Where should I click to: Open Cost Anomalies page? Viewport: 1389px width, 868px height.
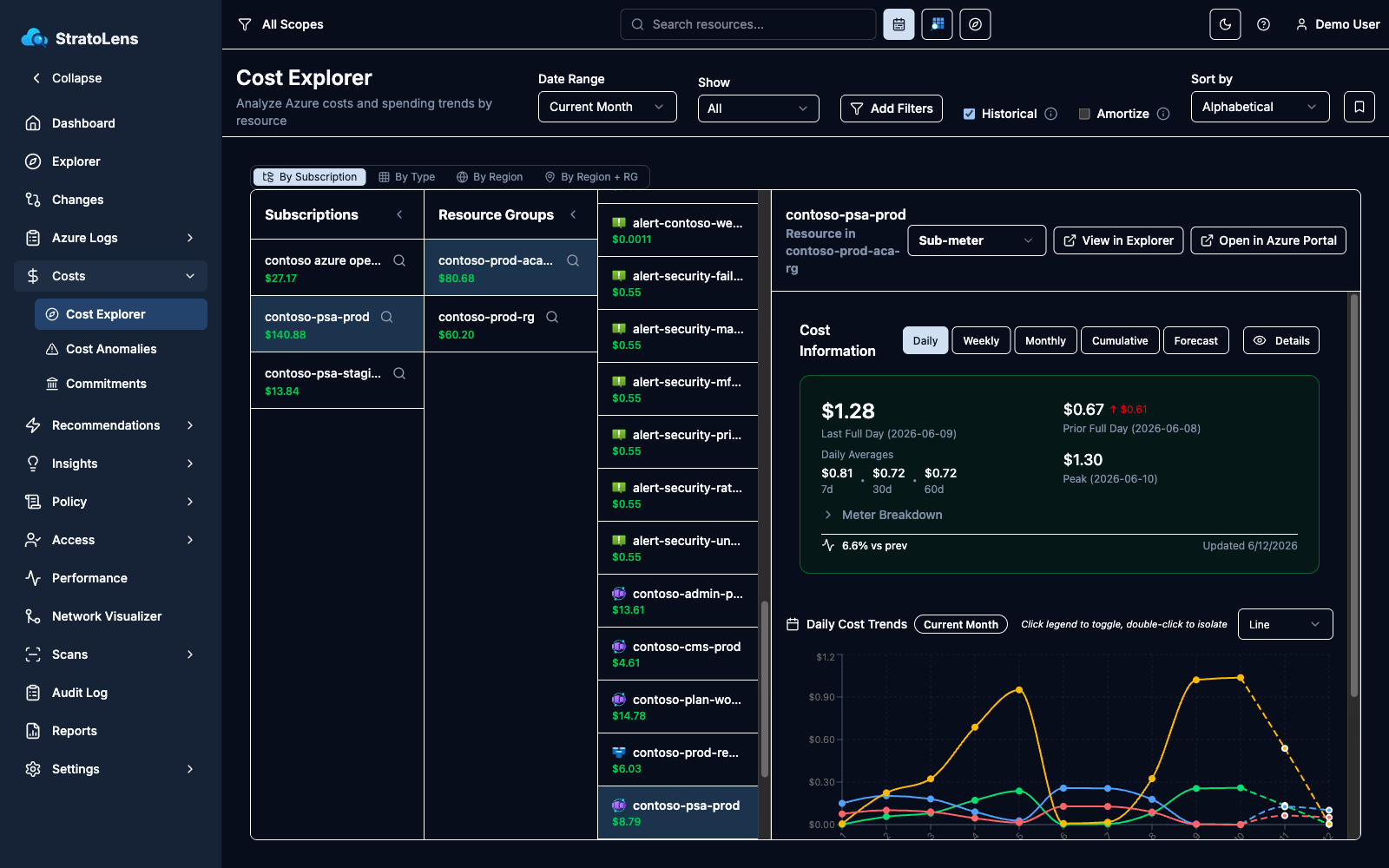(121, 349)
